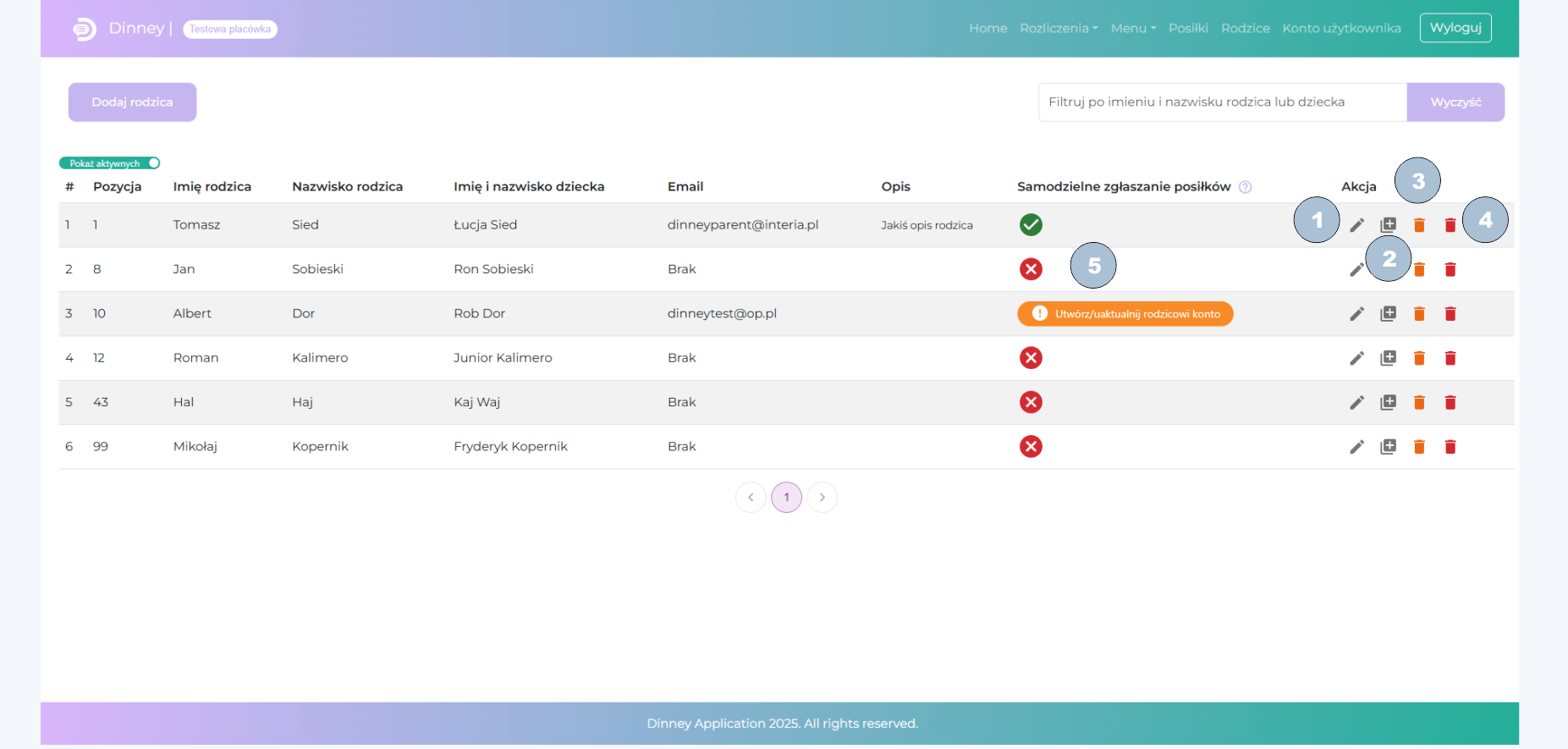Image resolution: width=1568 pixels, height=749 pixels.
Task: Click the parent or child name filter field
Action: 1222,102
